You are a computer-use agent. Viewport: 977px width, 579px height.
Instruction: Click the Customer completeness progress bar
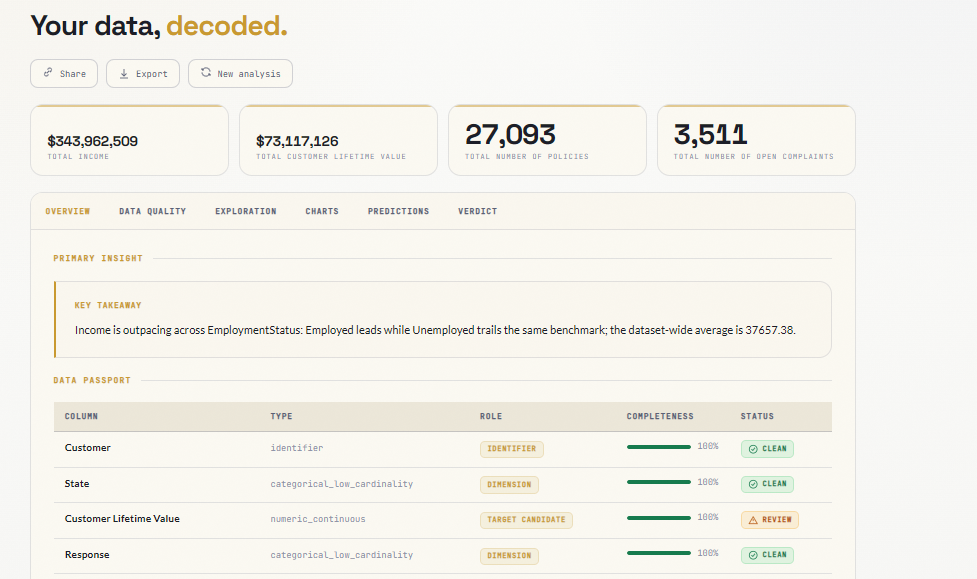click(x=659, y=447)
